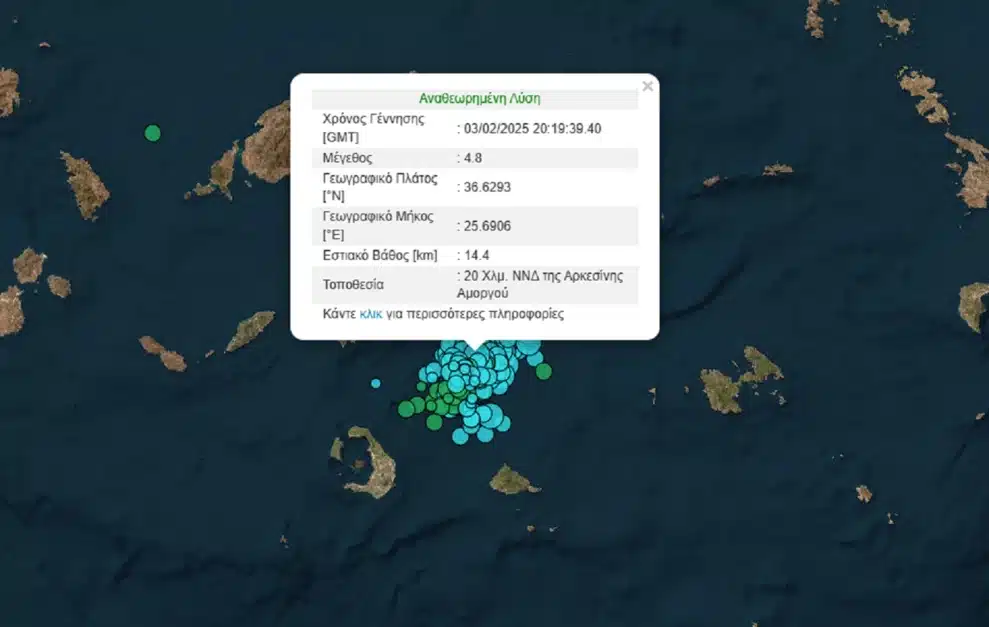Select the focal depth value 14.4
This screenshot has width=989, height=627.
coord(475,255)
